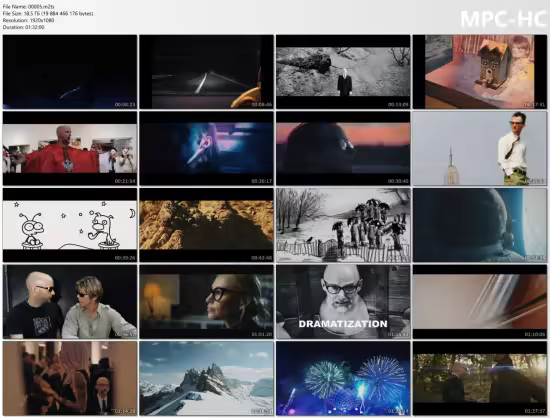Select the snowy mountain peaks thumbnail
The width and height of the screenshot is (550, 418).
click(x=207, y=379)
